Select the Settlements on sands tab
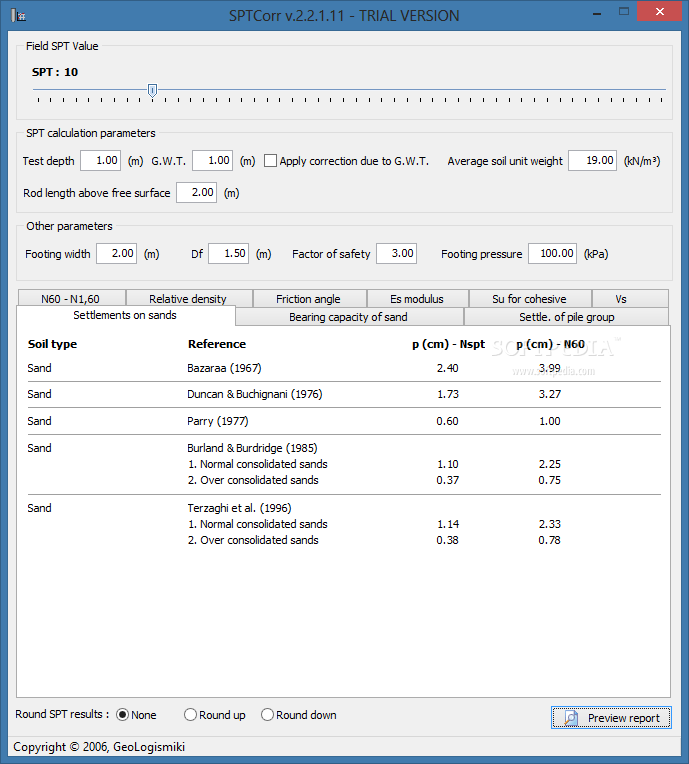The image size is (689, 764). pos(126,315)
